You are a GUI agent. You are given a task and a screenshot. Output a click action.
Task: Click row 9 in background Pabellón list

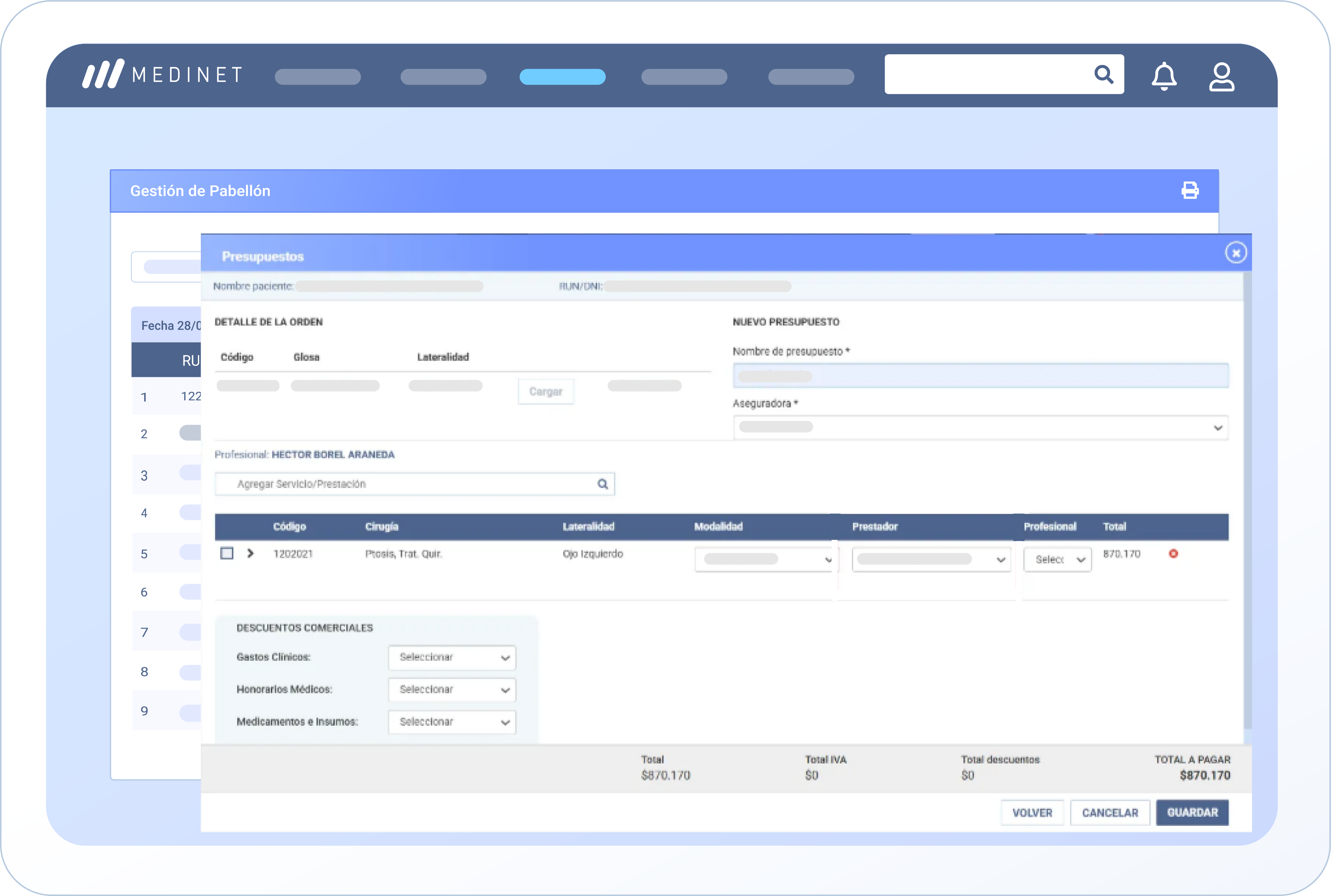[167, 710]
